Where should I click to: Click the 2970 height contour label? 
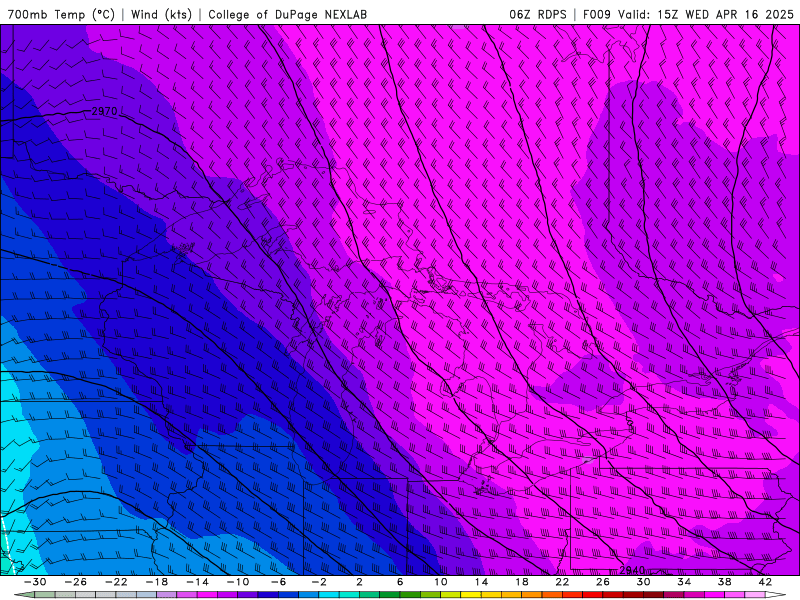[x=104, y=111]
